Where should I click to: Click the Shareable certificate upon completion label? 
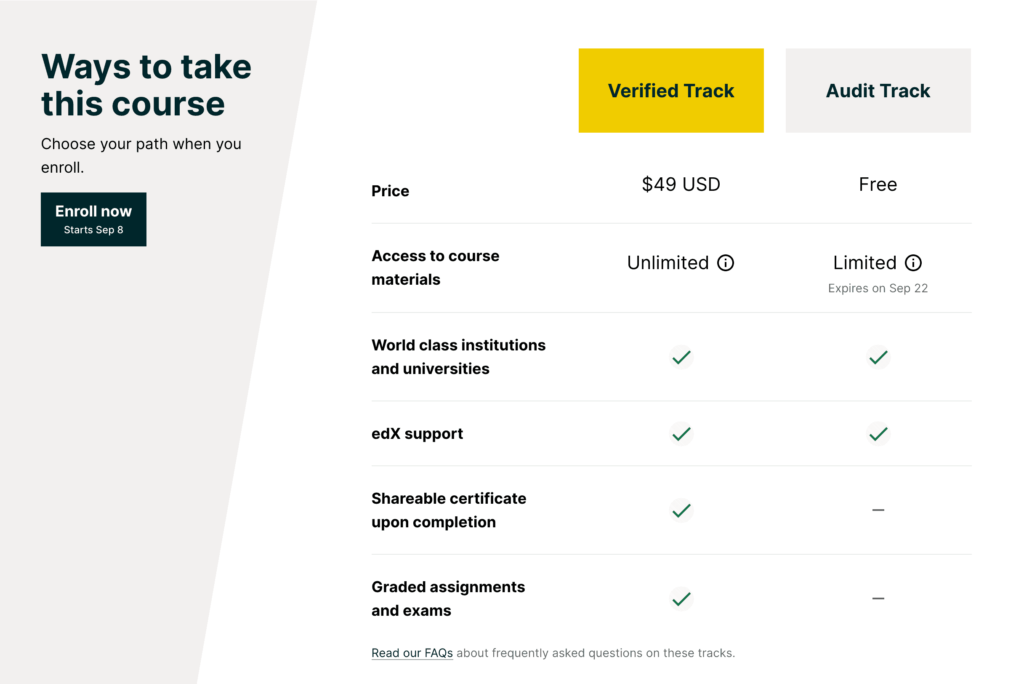click(448, 510)
